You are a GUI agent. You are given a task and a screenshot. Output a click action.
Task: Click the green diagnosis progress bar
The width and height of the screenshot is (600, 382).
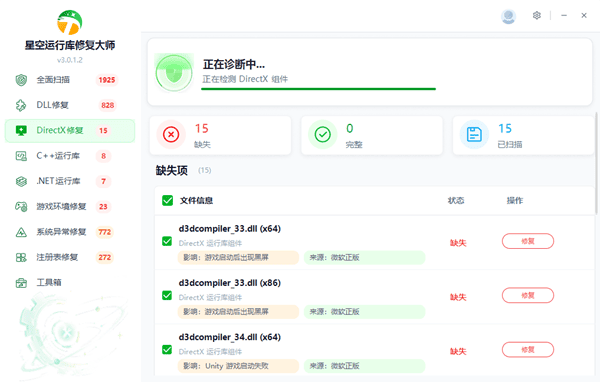pyautogui.click(x=318, y=89)
